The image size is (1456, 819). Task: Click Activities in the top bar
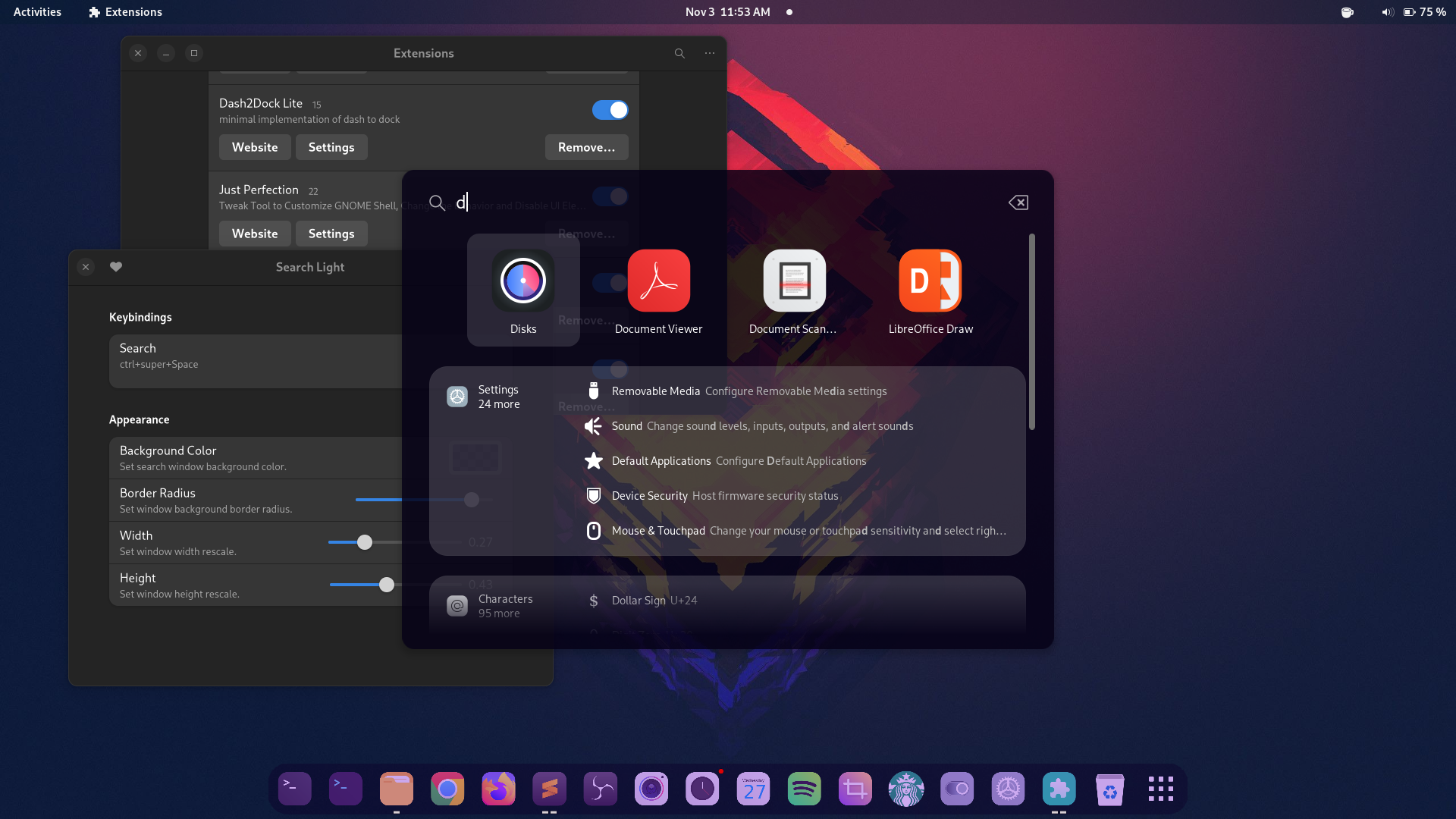click(36, 11)
